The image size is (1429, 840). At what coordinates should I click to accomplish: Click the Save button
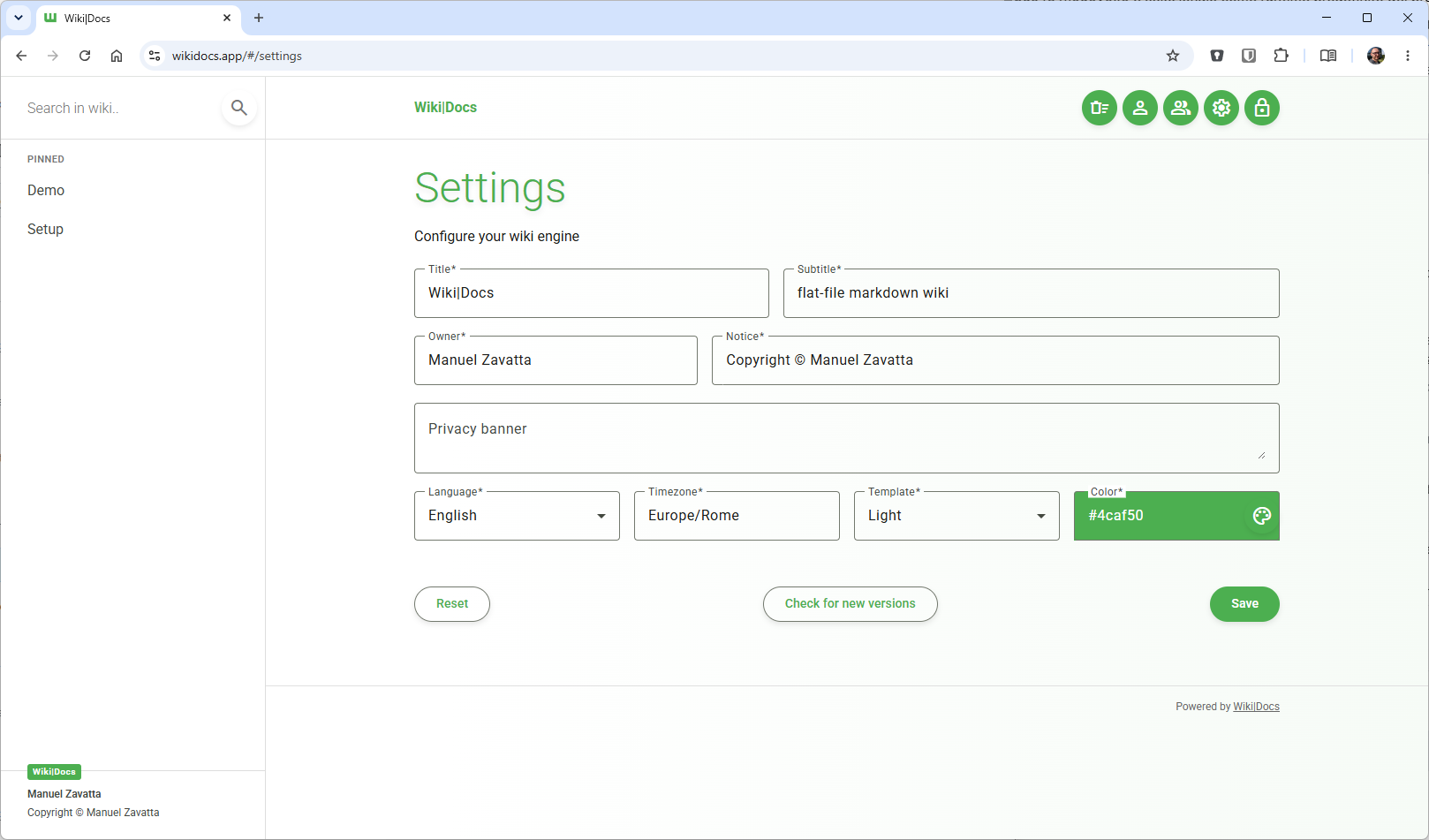click(1244, 604)
